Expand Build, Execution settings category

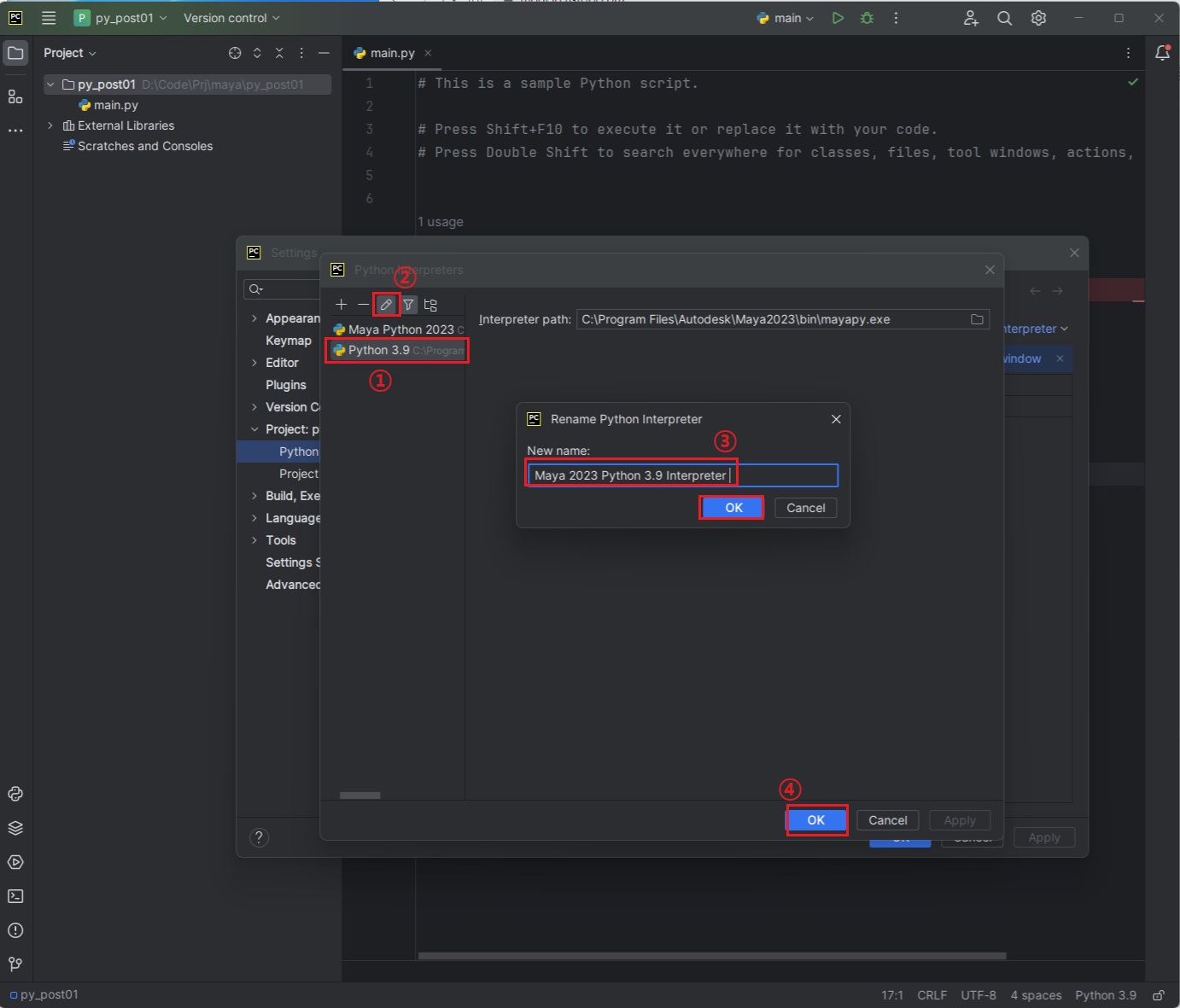pos(254,496)
